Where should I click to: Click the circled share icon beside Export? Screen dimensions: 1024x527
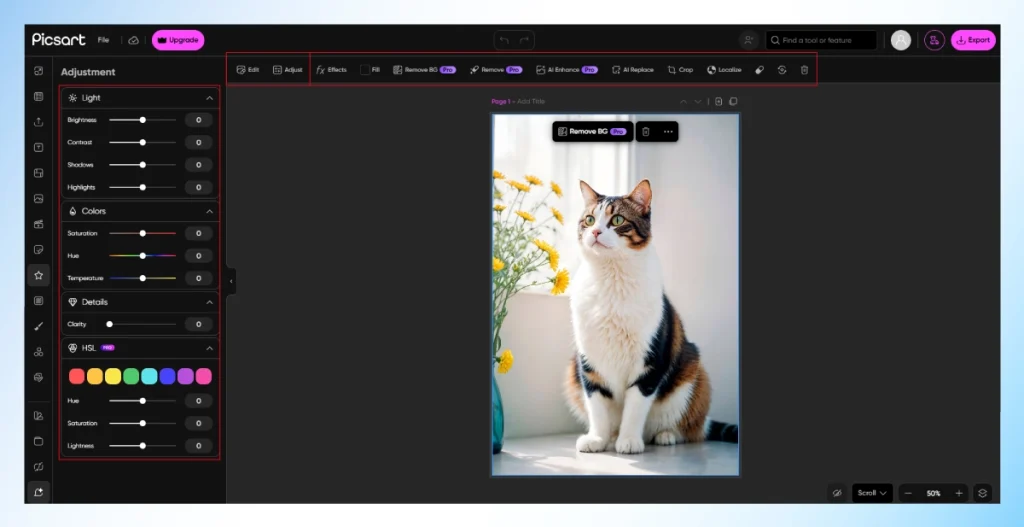[x=934, y=40]
